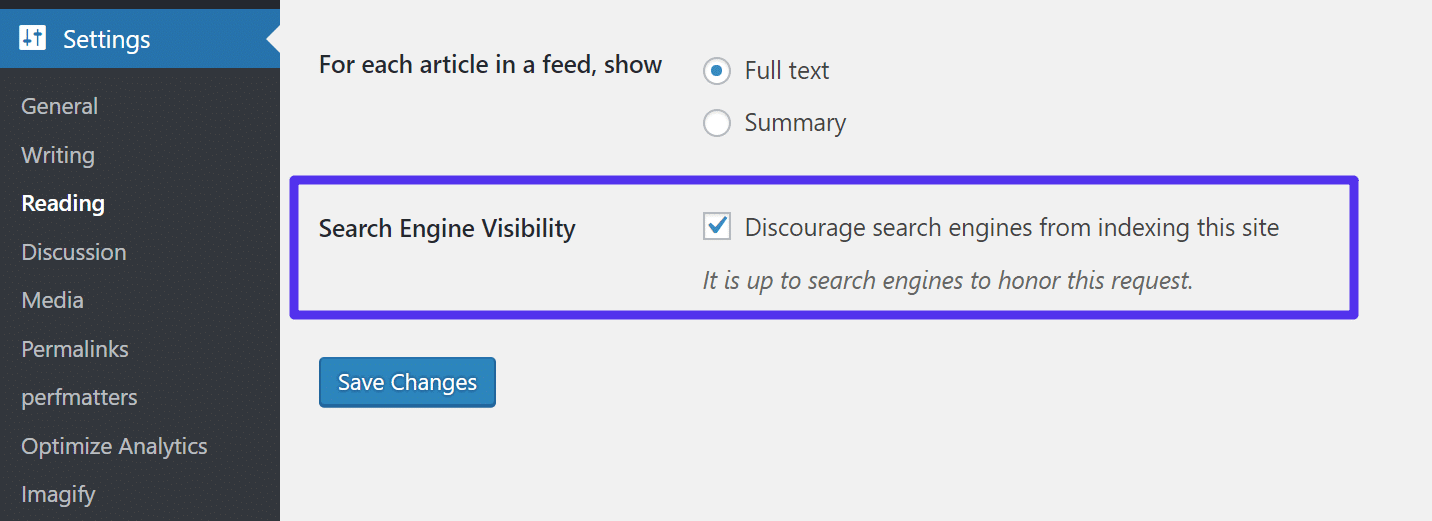The image size is (1432, 521).
Task: Open perfmatters plugin settings
Action: point(79,397)
